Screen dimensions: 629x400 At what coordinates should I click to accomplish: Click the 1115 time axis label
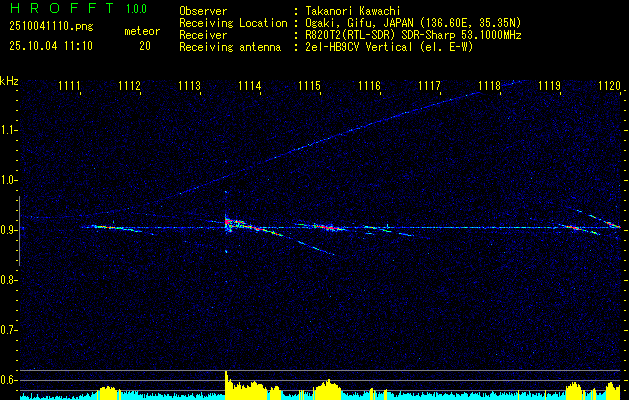309,86
